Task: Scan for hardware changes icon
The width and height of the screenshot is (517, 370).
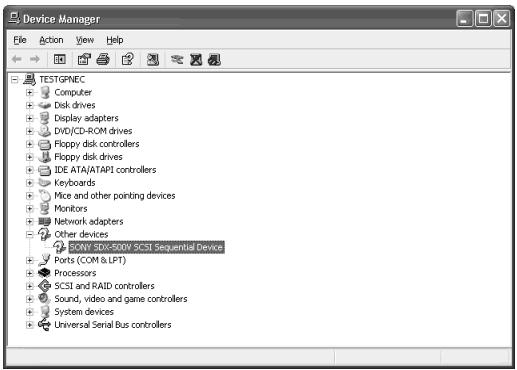Action: 153,59
